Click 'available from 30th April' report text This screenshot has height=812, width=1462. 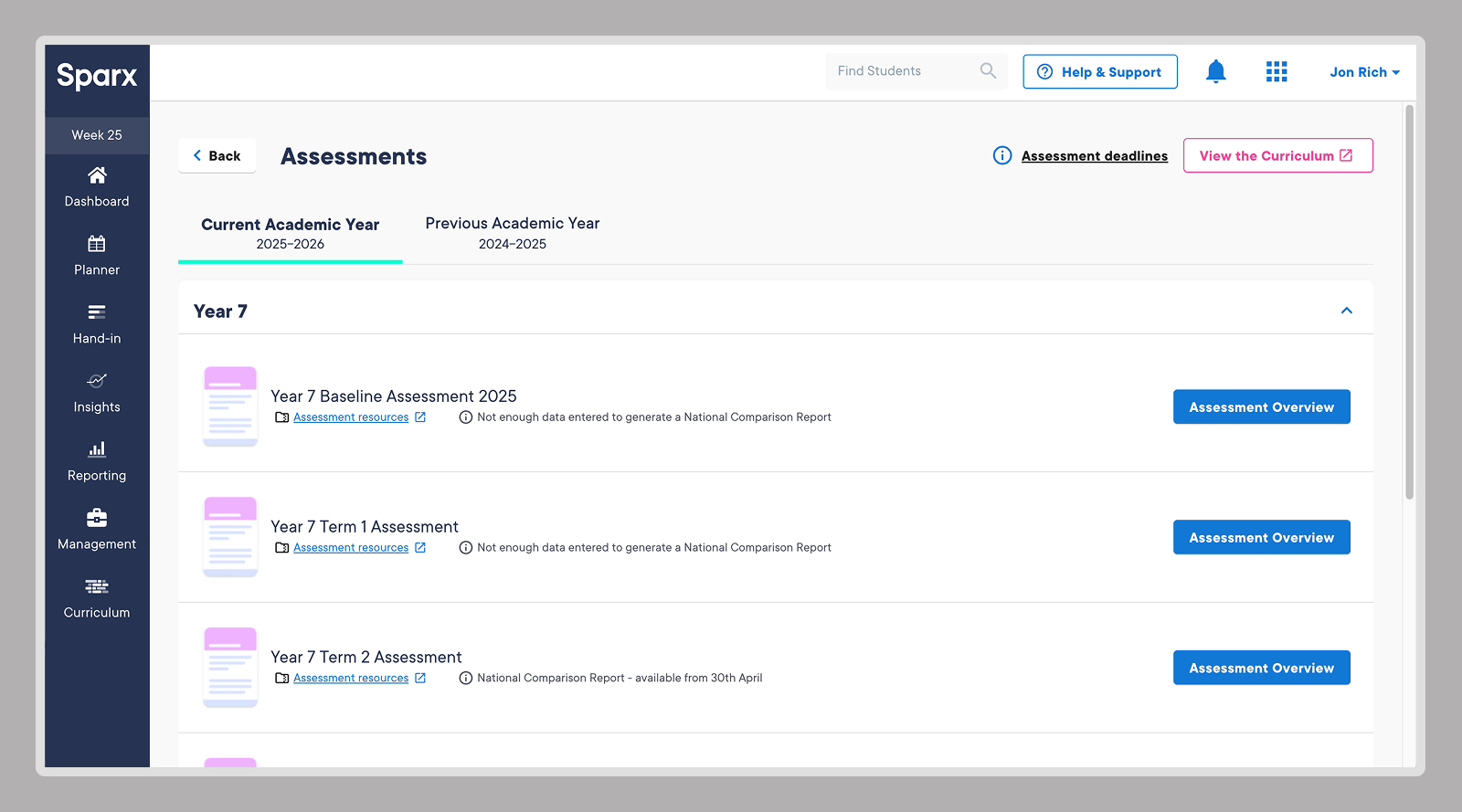[x=699, y=678]
